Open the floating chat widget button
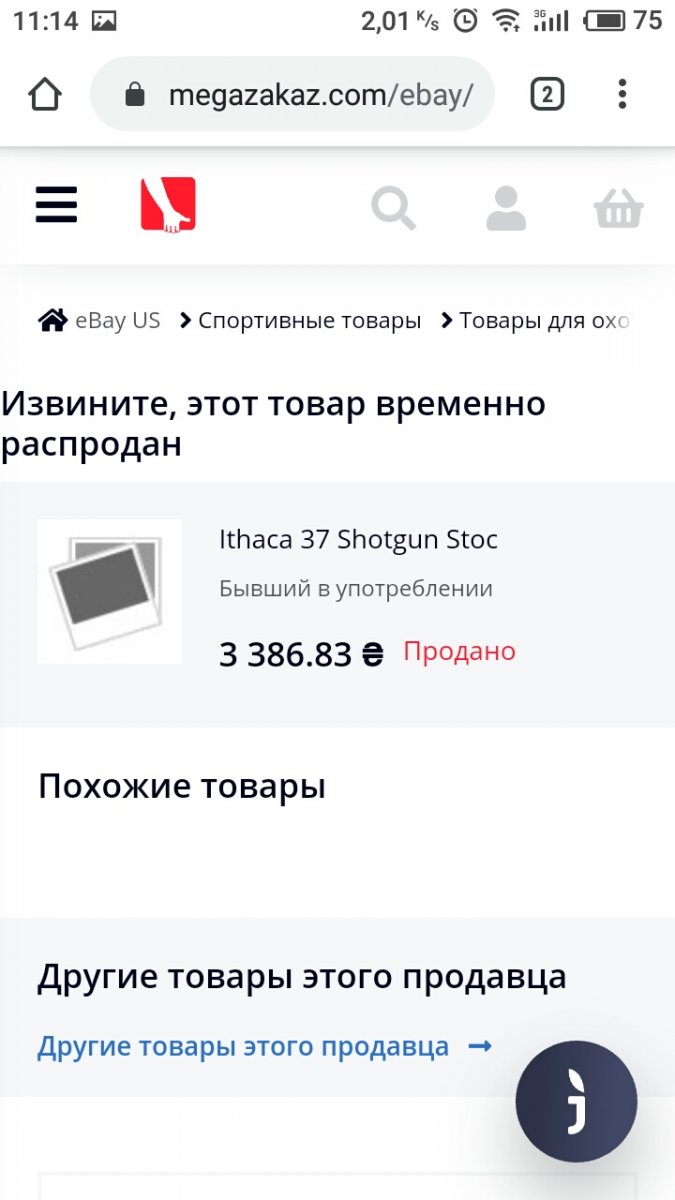 click(x=576, y=1101)
